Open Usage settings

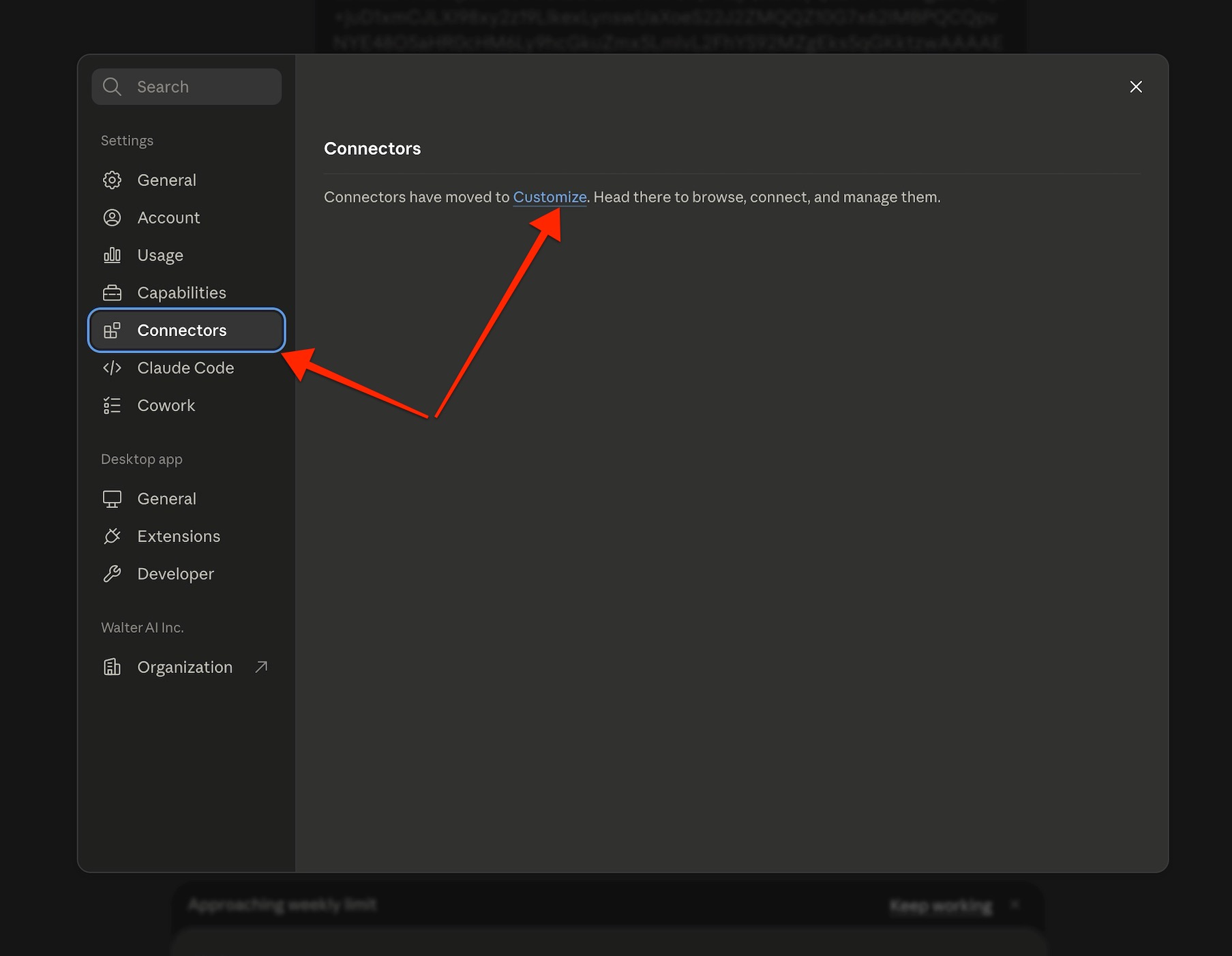pos(187,255)
